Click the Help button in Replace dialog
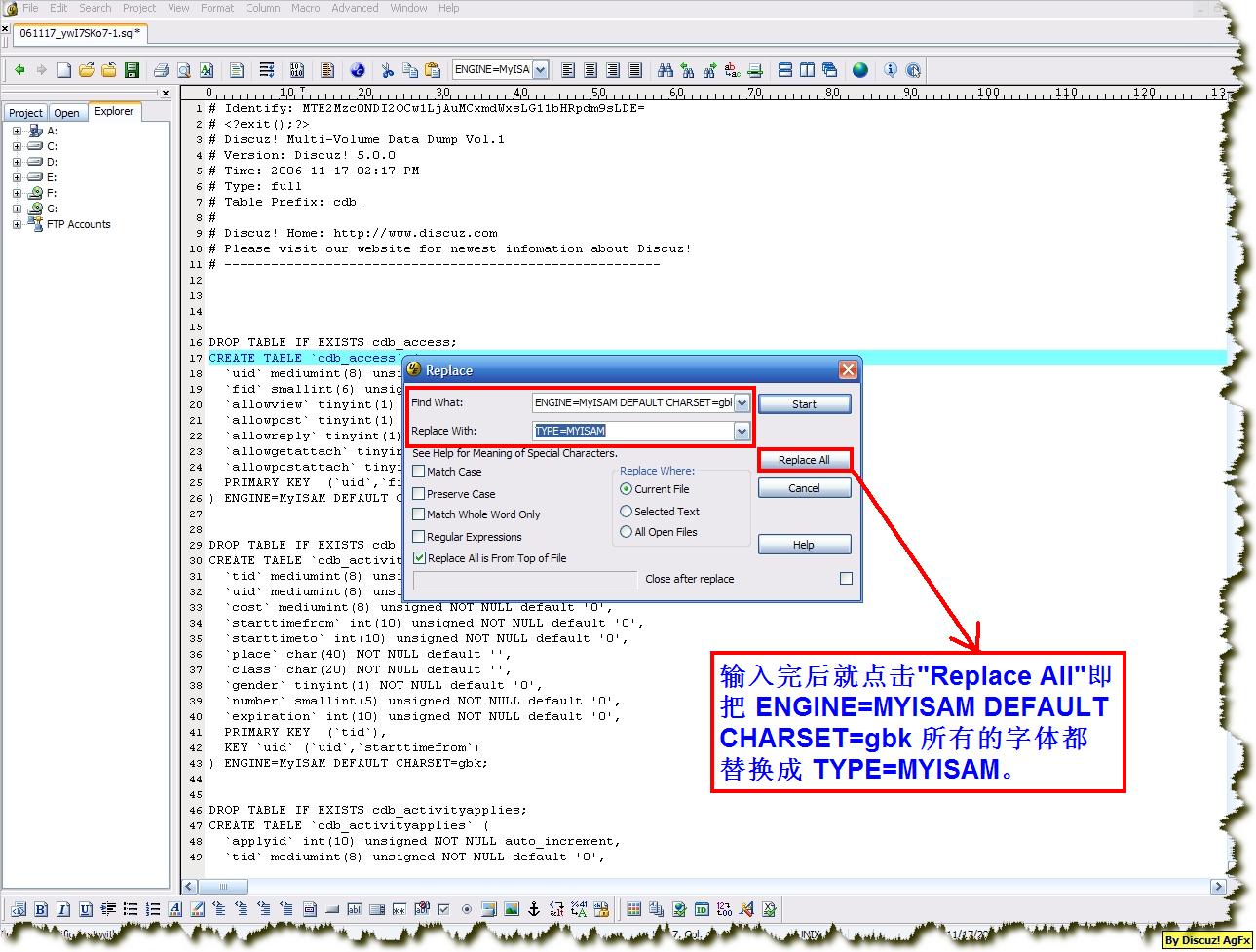This screenshot has width=1256, height=952. pos(804,545)
